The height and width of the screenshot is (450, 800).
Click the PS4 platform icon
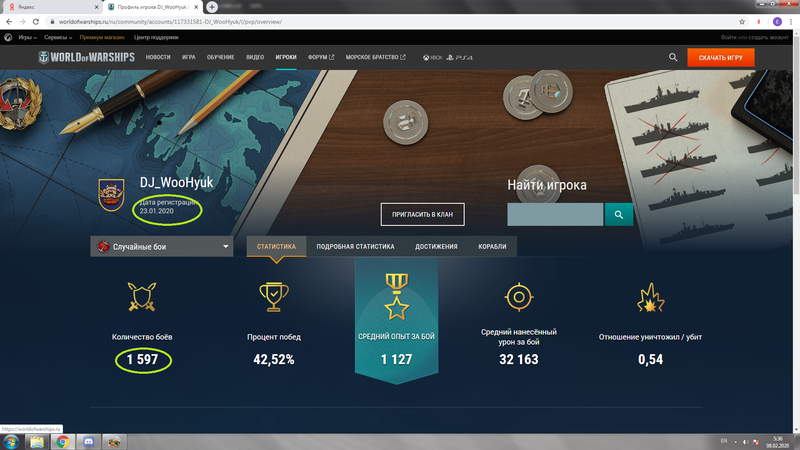point(459,58)
